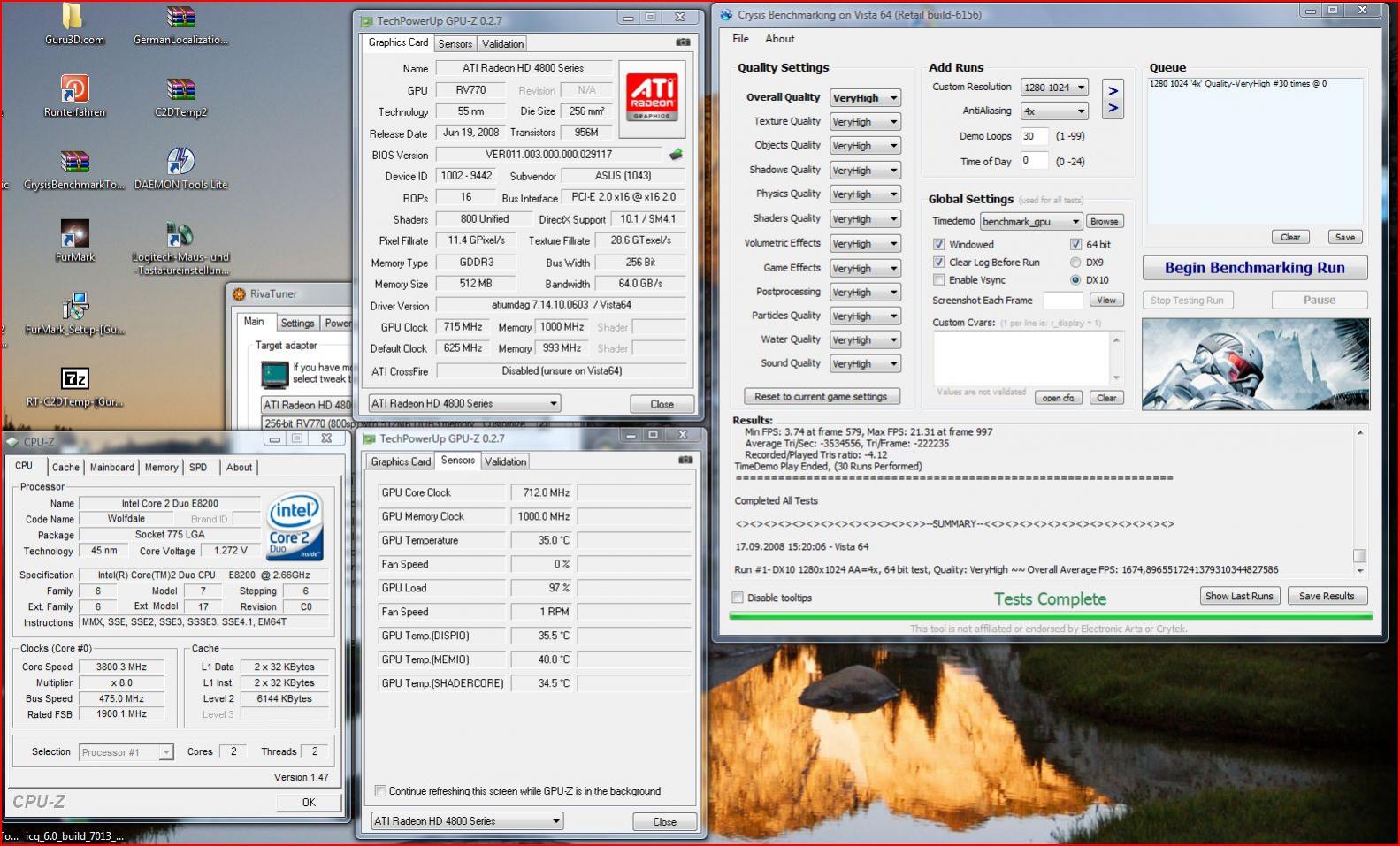Image resolution: width=1400 pixels, height=846 pixels.
Task: Toggle Continue refreshing GPU-Z in background checkbox
Action: pyautogui.click(x=380, y=791)
